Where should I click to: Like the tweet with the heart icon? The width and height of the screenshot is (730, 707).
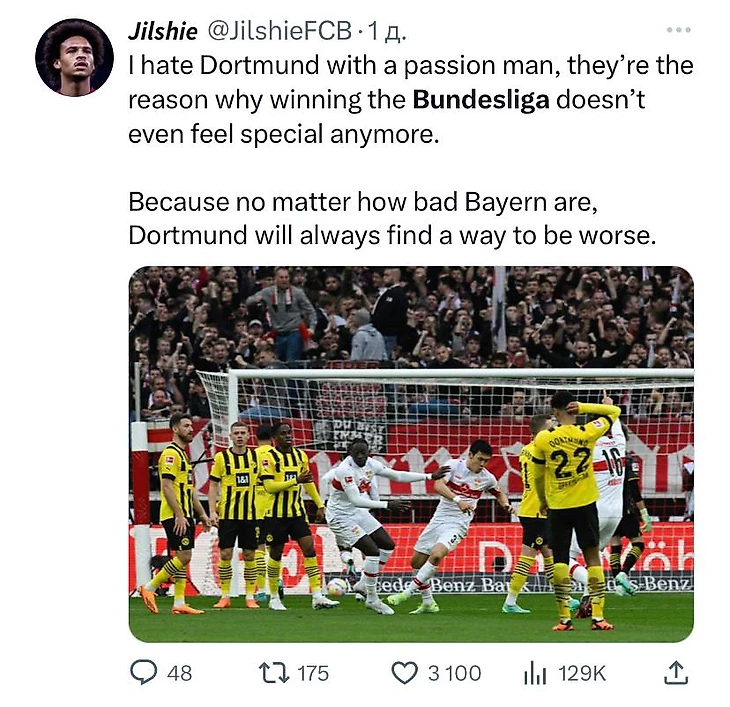(x=404, y=673)
